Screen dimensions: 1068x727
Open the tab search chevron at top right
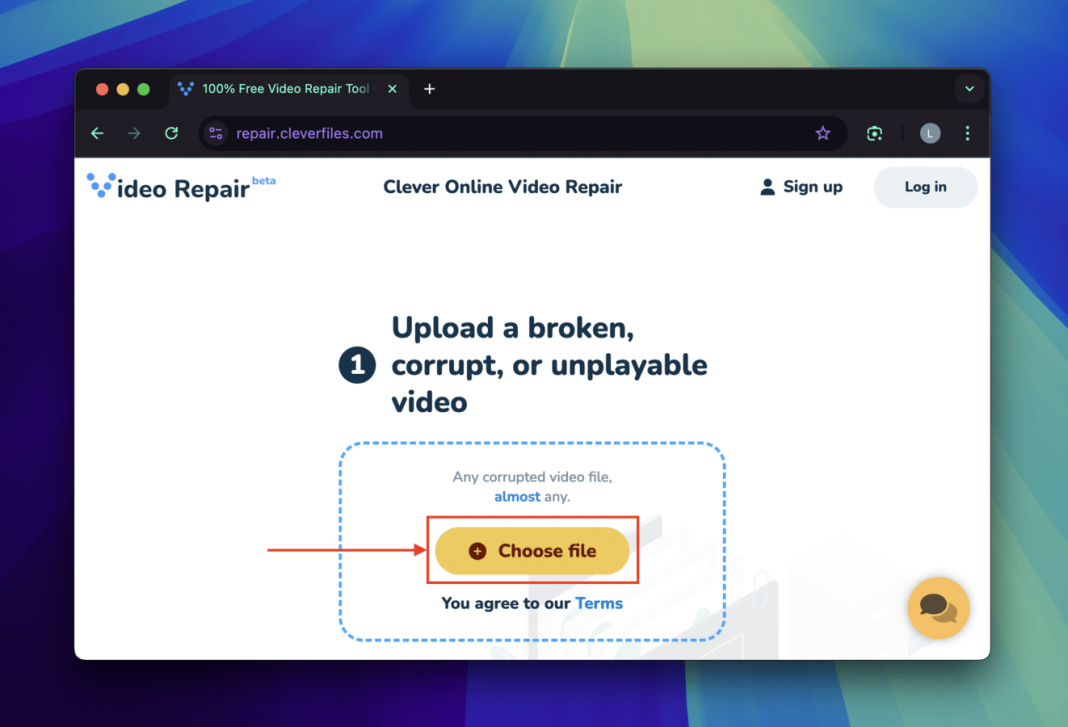(x=969, y=88)
